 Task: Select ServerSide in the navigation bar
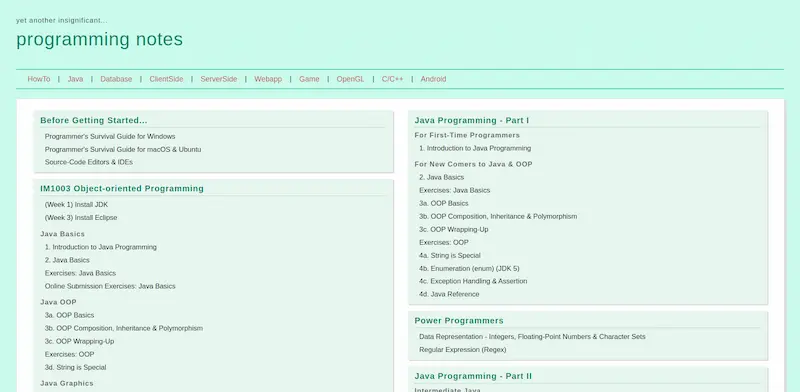coord(218,79)
